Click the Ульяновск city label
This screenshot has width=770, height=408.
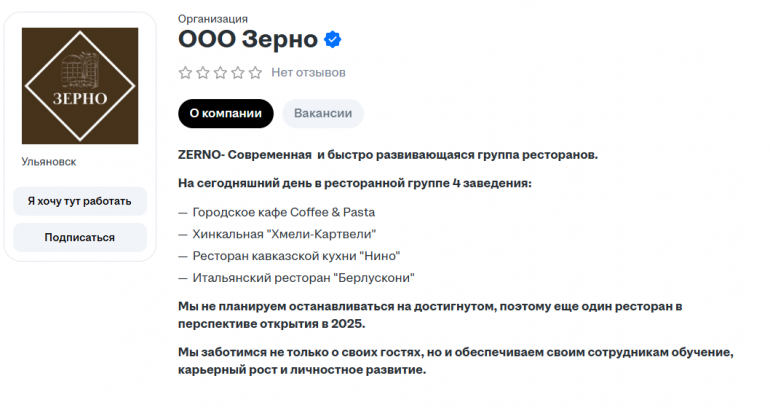click(48, 161)
